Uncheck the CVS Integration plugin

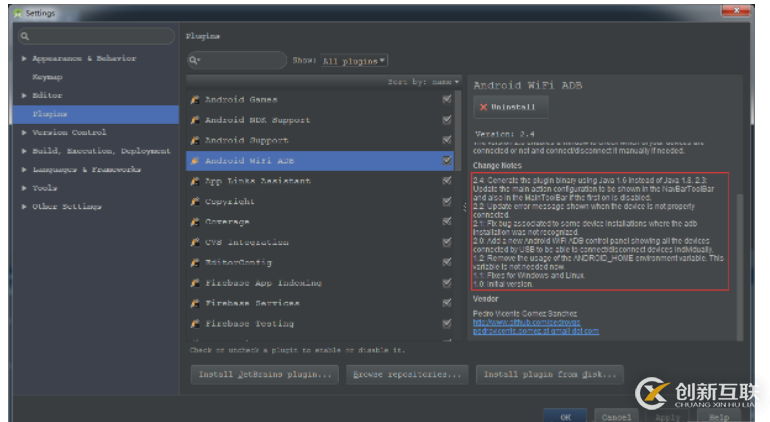(x=447, y=242)
